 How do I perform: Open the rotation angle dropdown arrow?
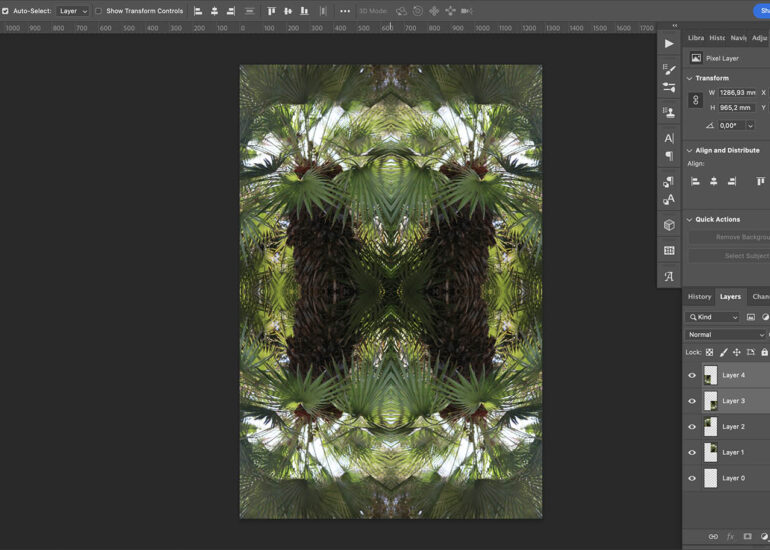coord(750,126)
